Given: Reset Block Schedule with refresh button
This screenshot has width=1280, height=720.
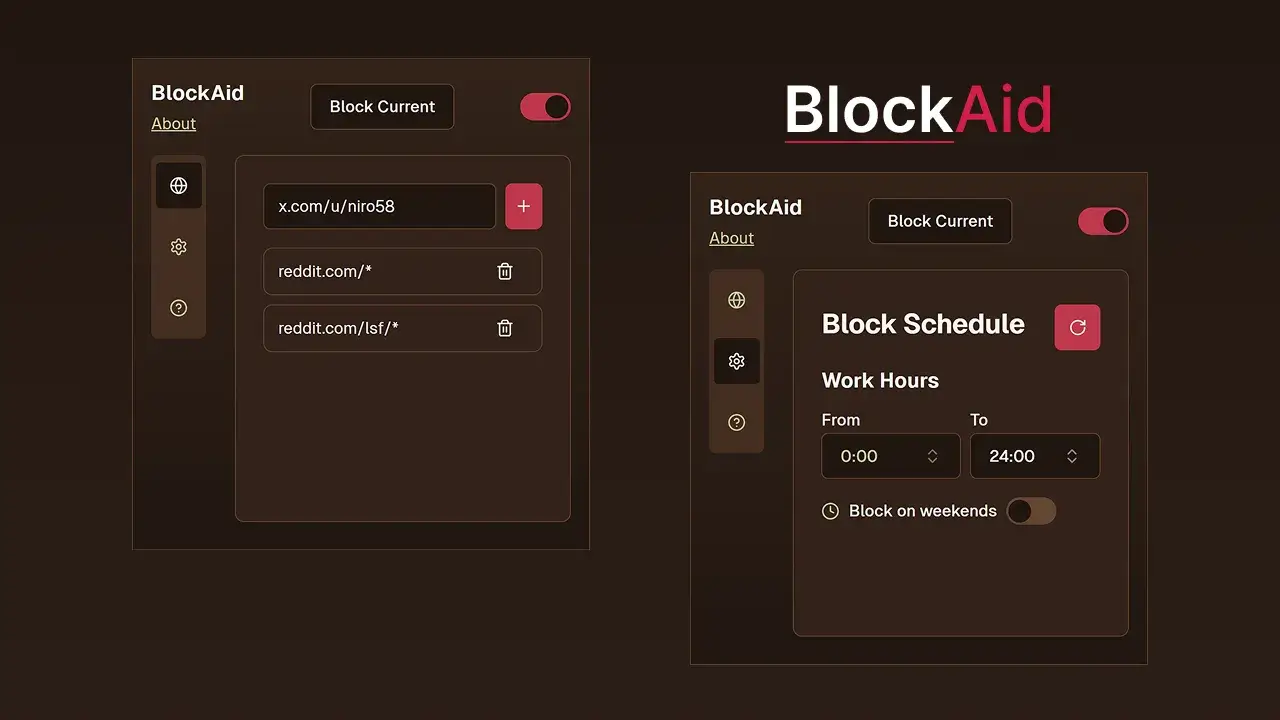Looking at the screenshot, I should coord(1077,327).
